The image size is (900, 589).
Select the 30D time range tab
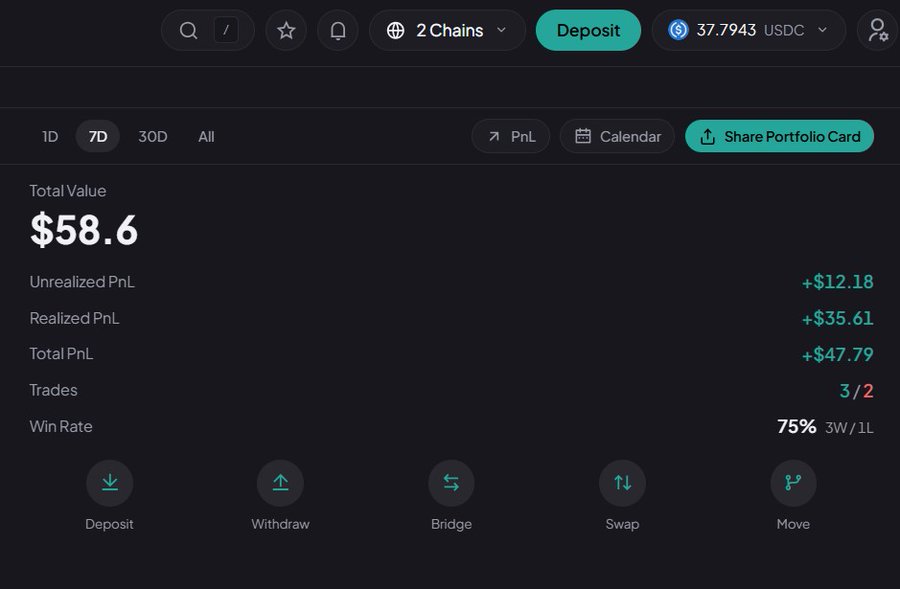pyautogui.click(x=153, y=137)
